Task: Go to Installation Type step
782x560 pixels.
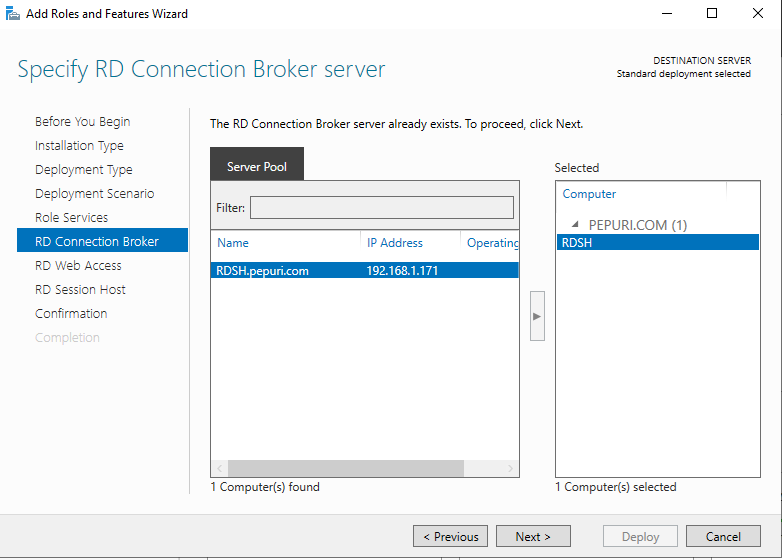Action: click(x=79, y=146)
